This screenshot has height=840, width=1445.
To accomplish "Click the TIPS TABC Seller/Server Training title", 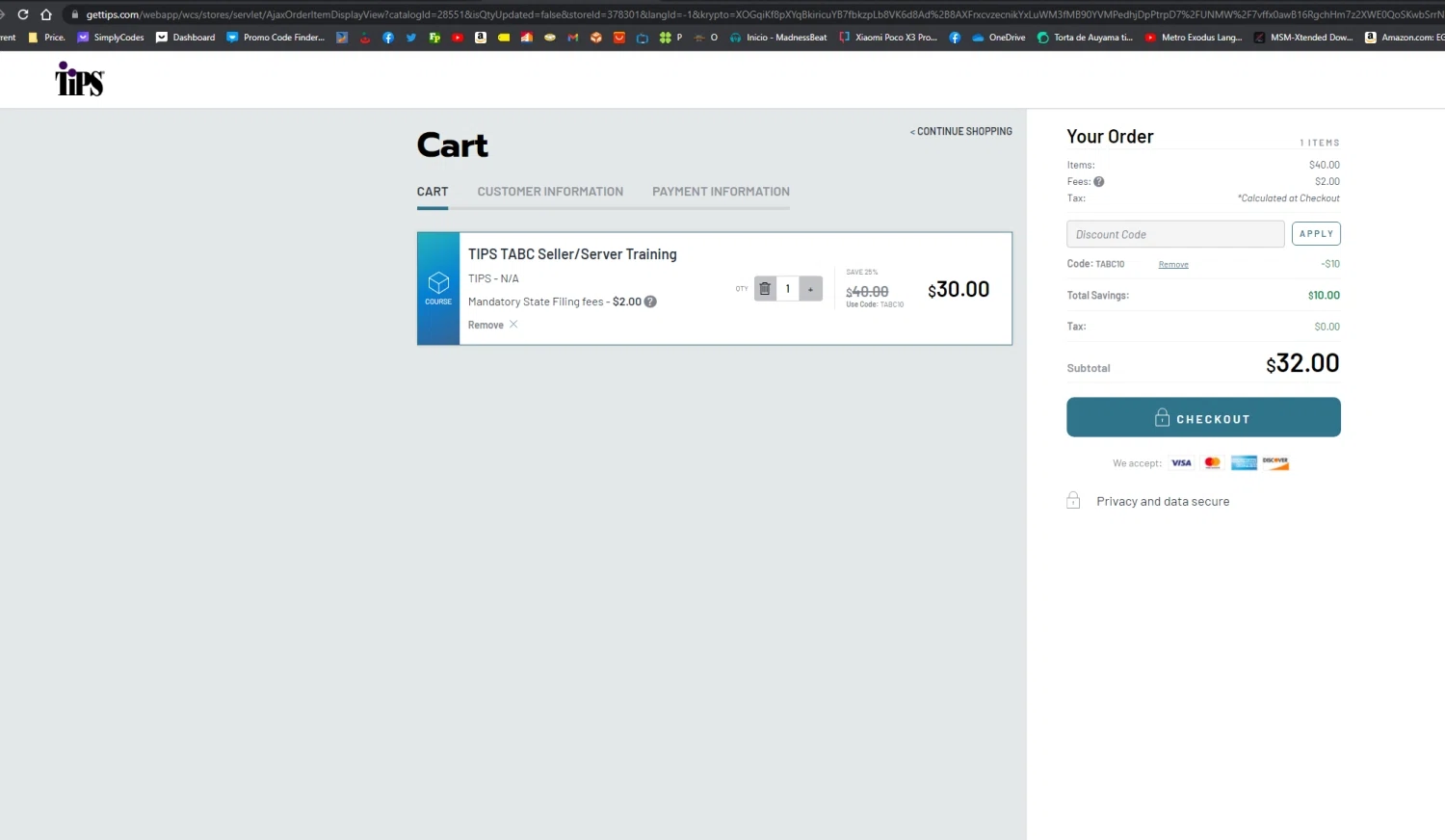I will click(x=572, y=254).
